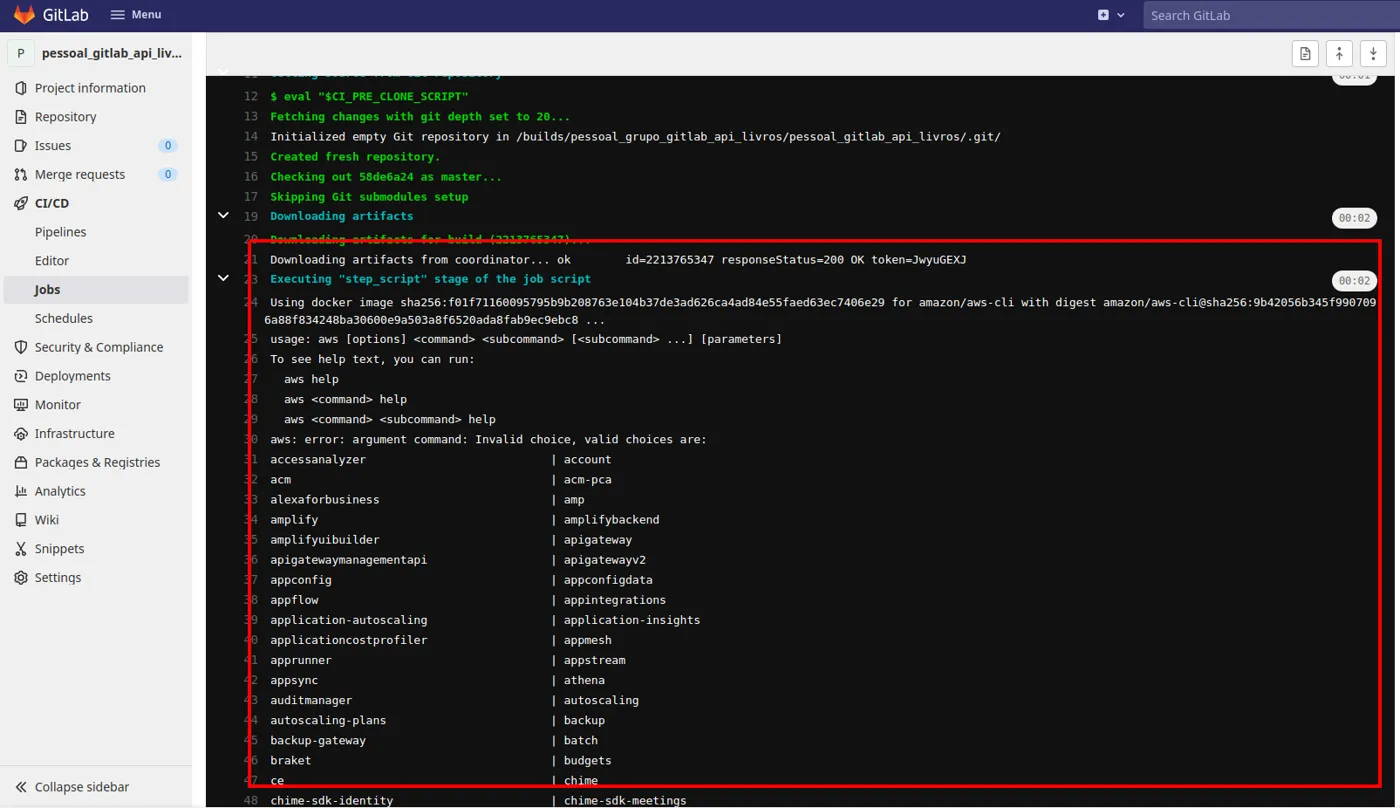
Task: Click the Project information icon
Action: pyautogui.click(x=20, y=88)
